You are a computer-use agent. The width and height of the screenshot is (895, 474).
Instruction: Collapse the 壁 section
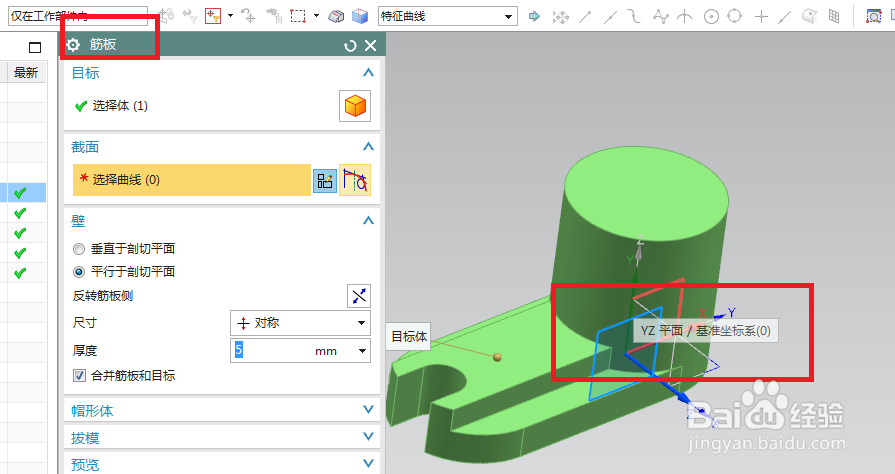point(368,220)
